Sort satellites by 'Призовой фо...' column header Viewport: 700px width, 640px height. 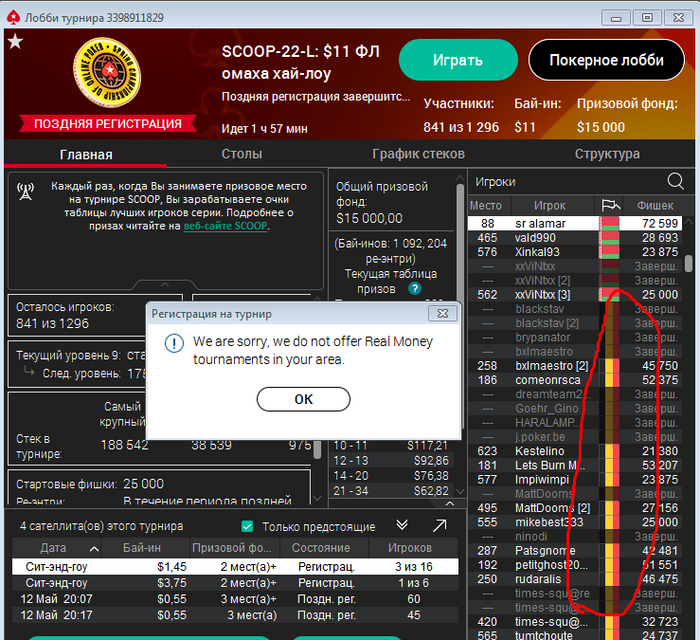[235, 548]
